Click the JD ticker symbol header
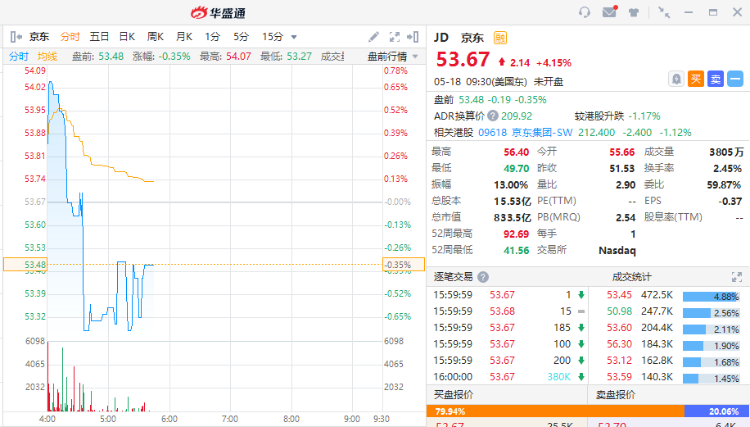The image size is (750, 427). pos(441,37)
